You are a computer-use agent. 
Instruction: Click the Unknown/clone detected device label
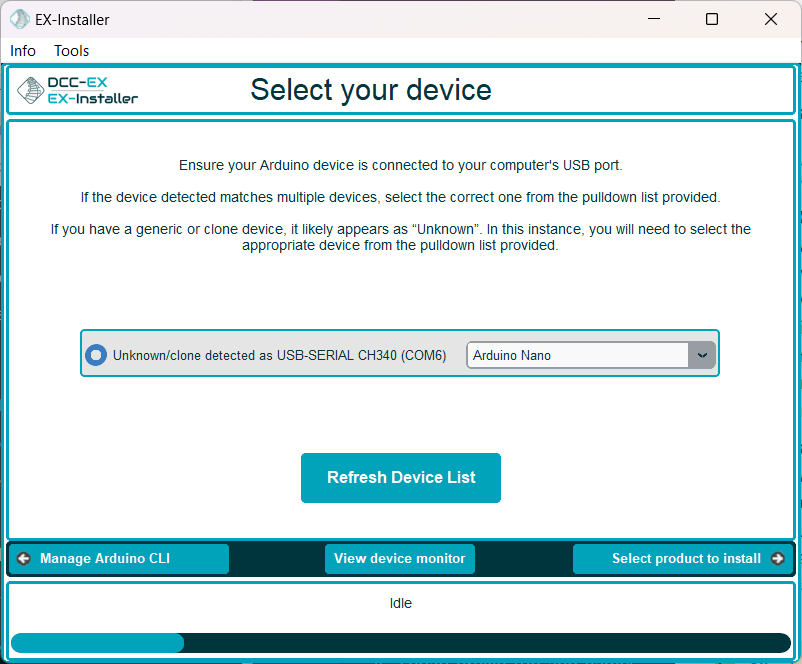279,355
